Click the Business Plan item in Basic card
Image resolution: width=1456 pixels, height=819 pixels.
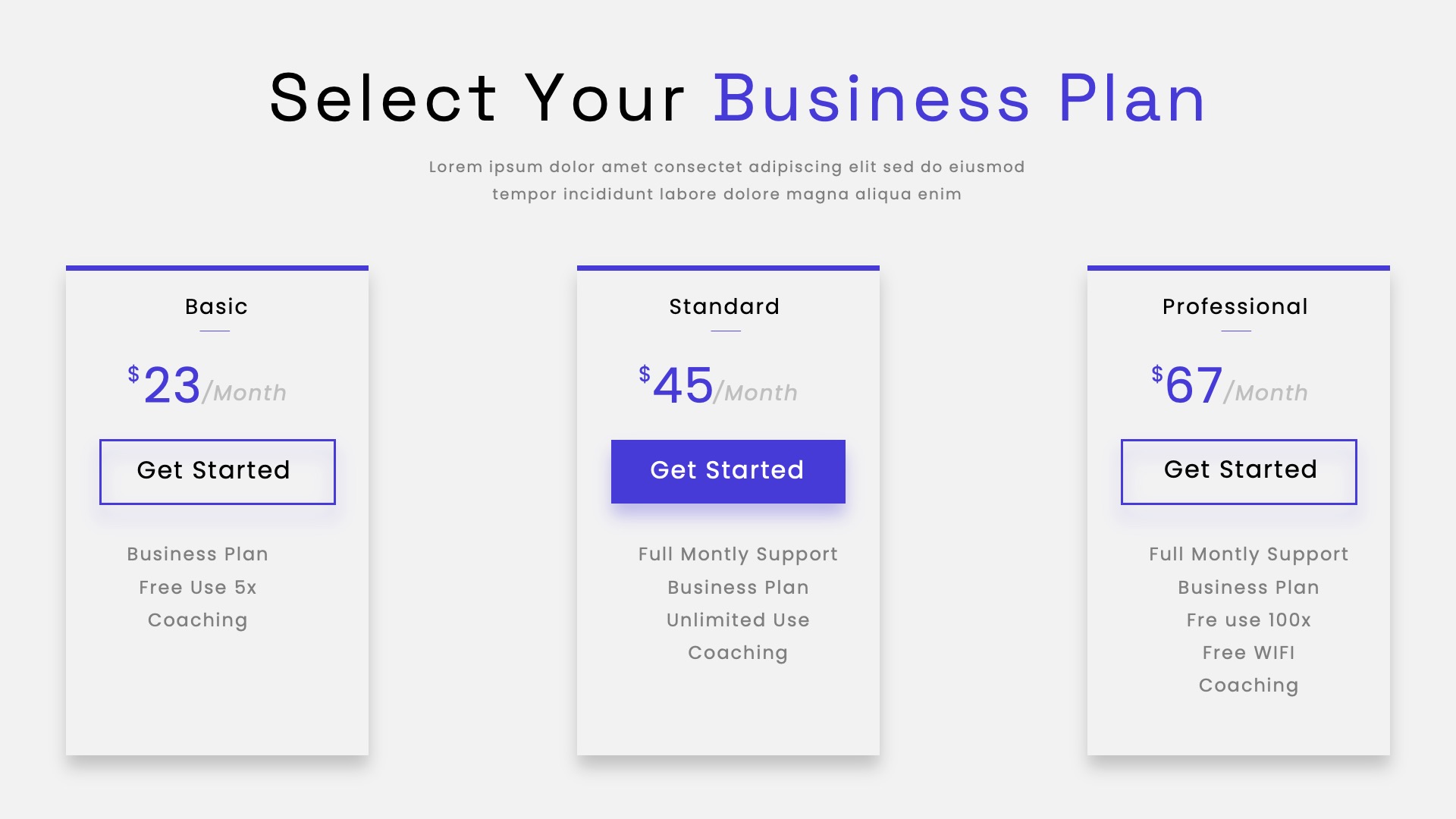196,554
